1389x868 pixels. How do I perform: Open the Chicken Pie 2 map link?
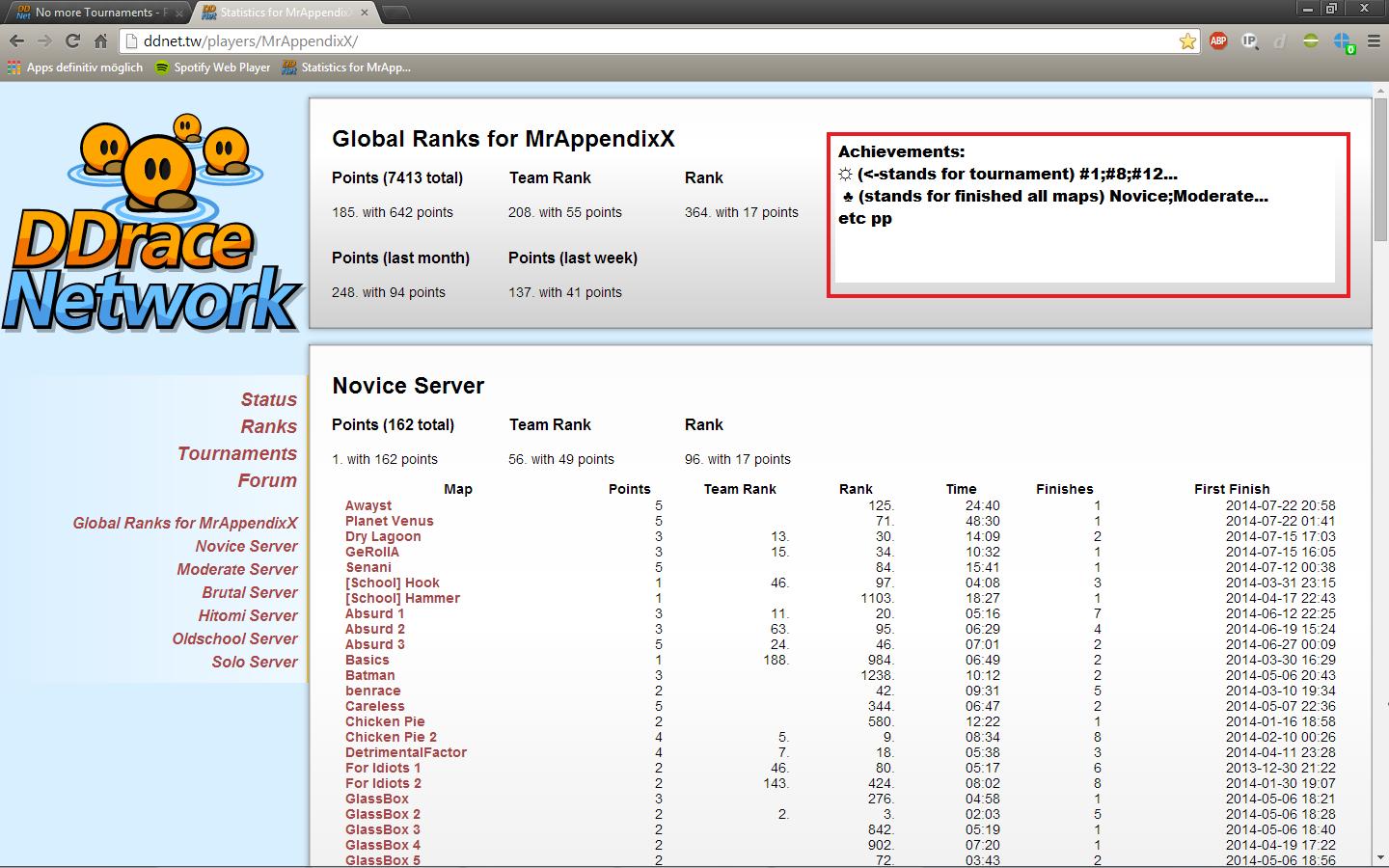coord(391,737)
